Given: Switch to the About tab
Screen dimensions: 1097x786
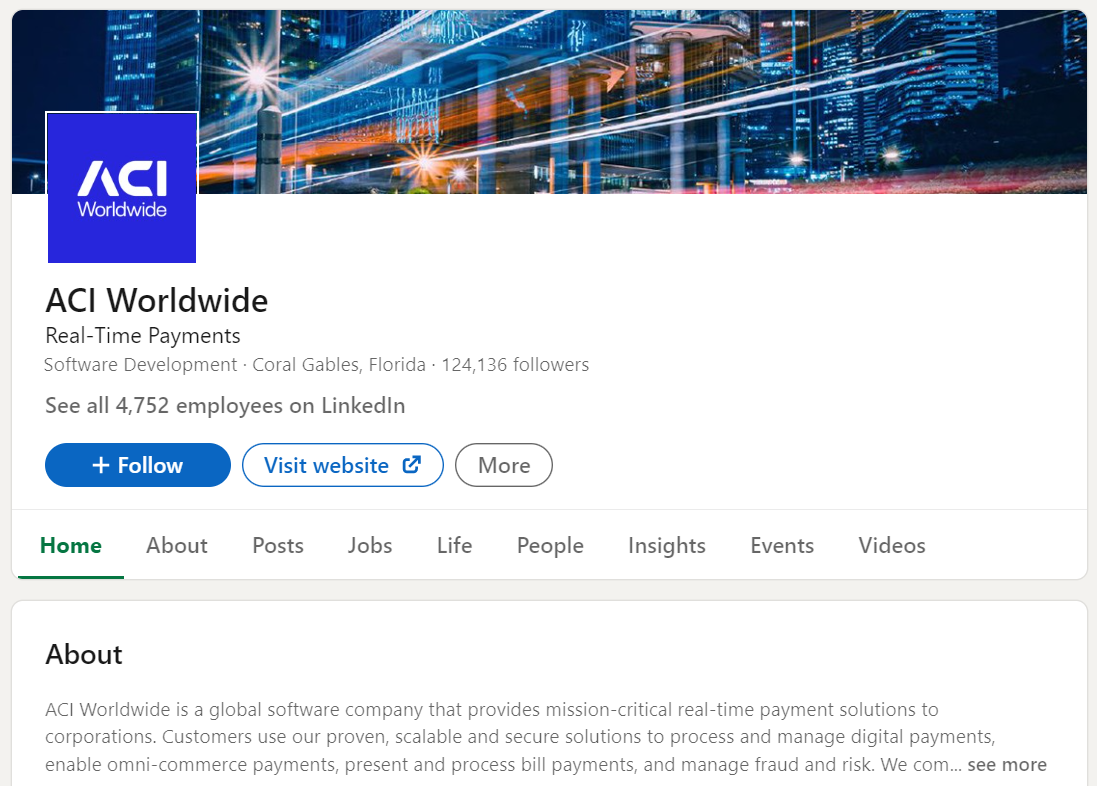Looking at the screenshot, I should (176, 545).
